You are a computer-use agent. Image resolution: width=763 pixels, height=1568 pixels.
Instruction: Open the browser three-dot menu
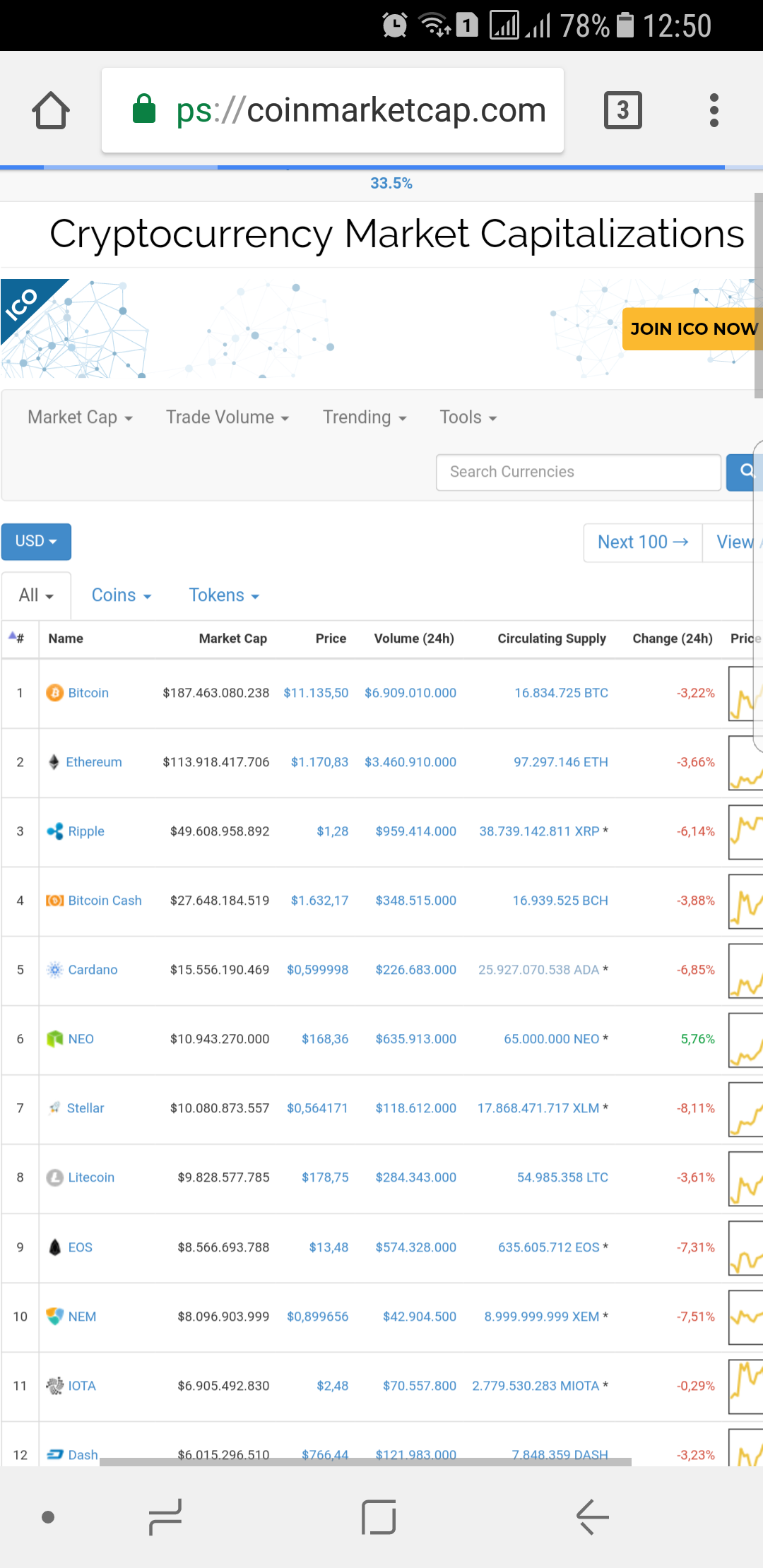714,110
